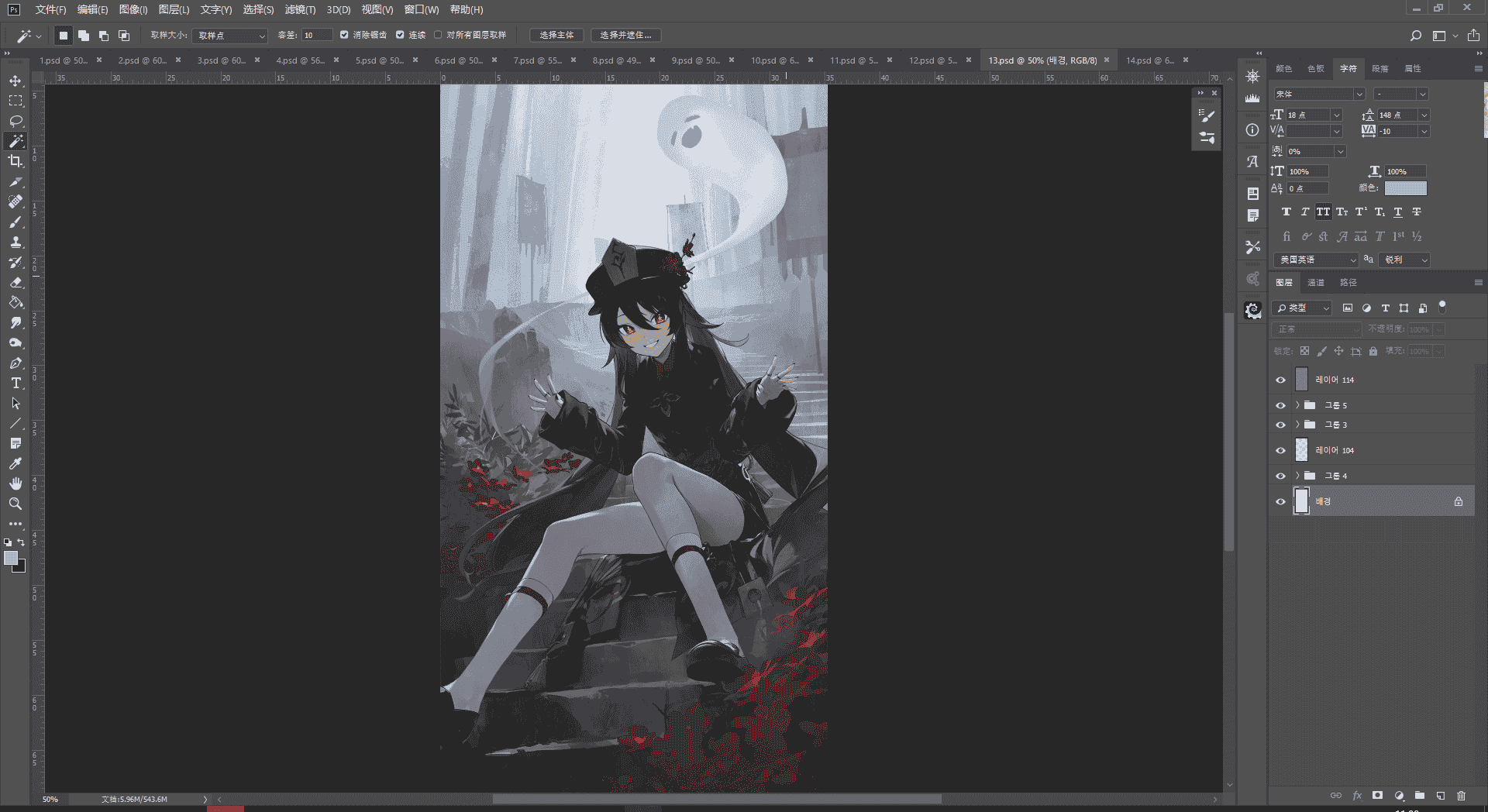
Task: Select the Crop tool
Action: [x=15, y=161]
